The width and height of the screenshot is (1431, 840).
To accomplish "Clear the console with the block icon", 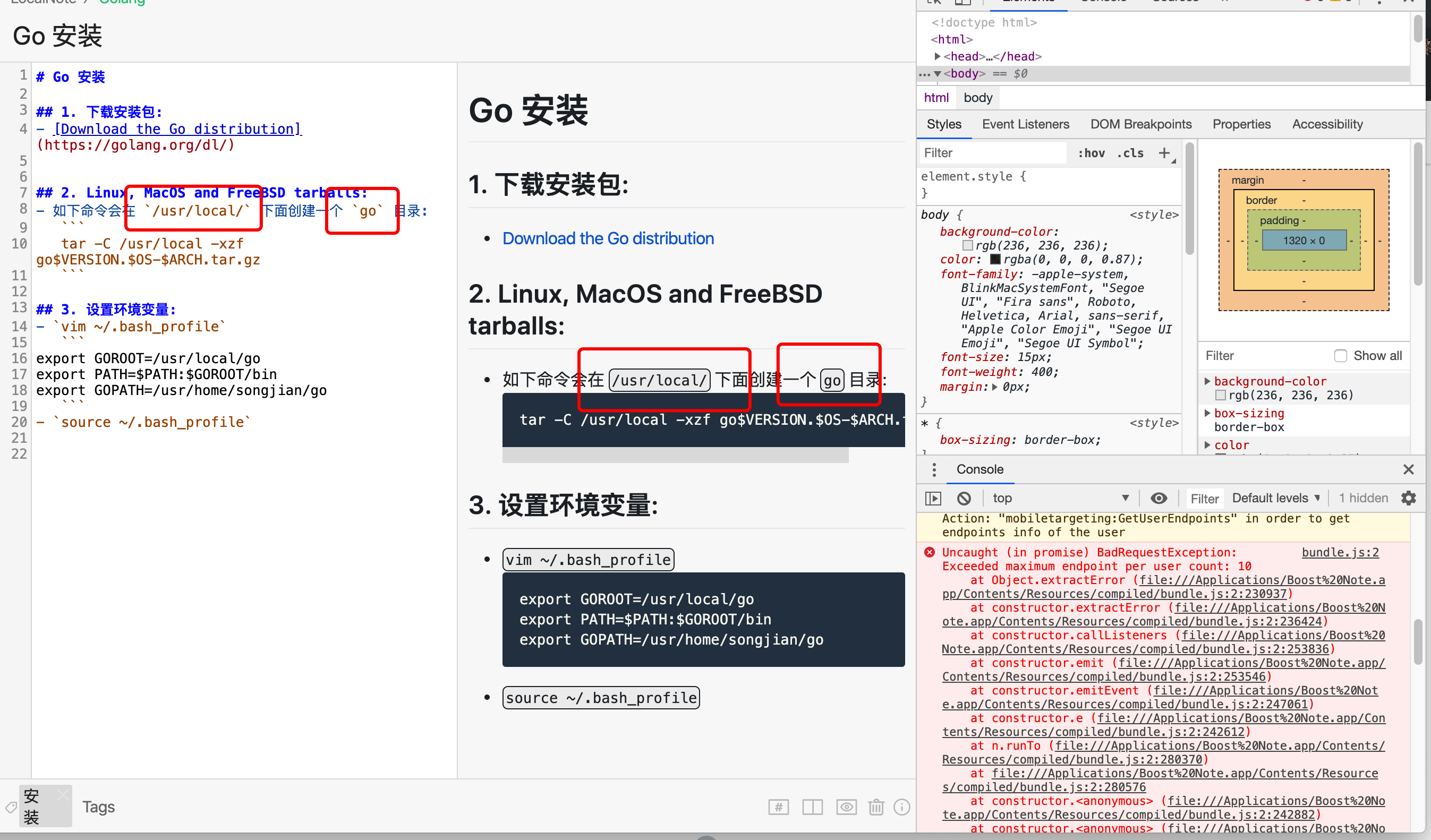I will click(964, 499).
